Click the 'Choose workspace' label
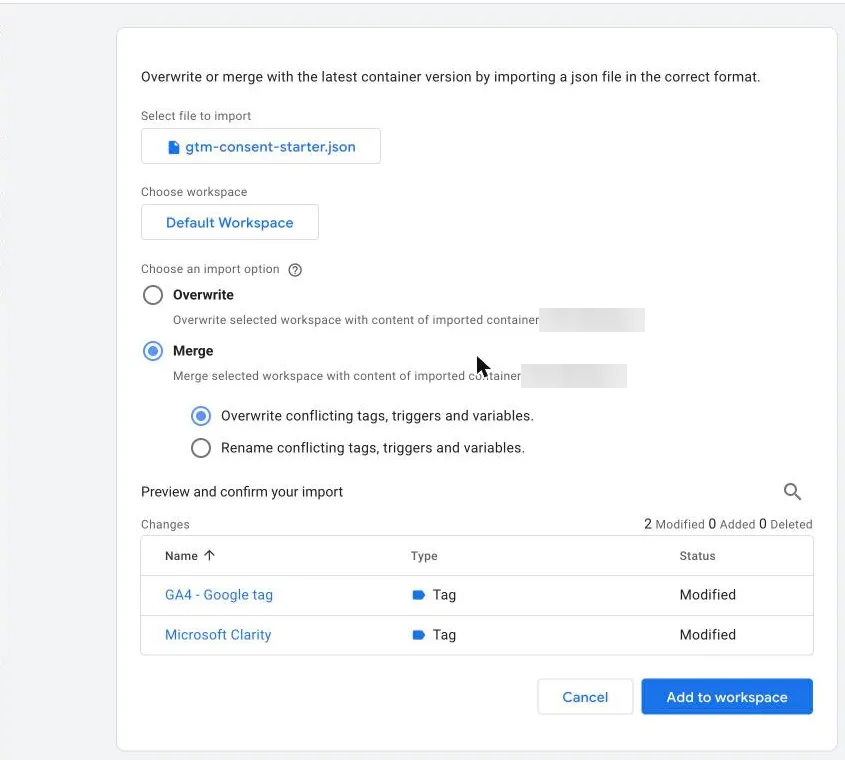 pyautogui.click(x=194, y=192)
